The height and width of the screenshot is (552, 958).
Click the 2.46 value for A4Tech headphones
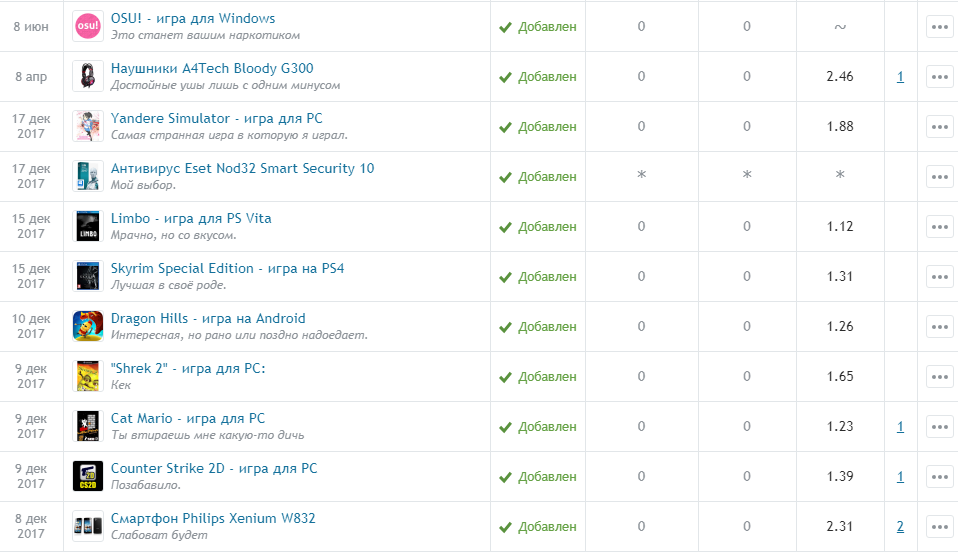pyautogui.click(x=839, y=76)
